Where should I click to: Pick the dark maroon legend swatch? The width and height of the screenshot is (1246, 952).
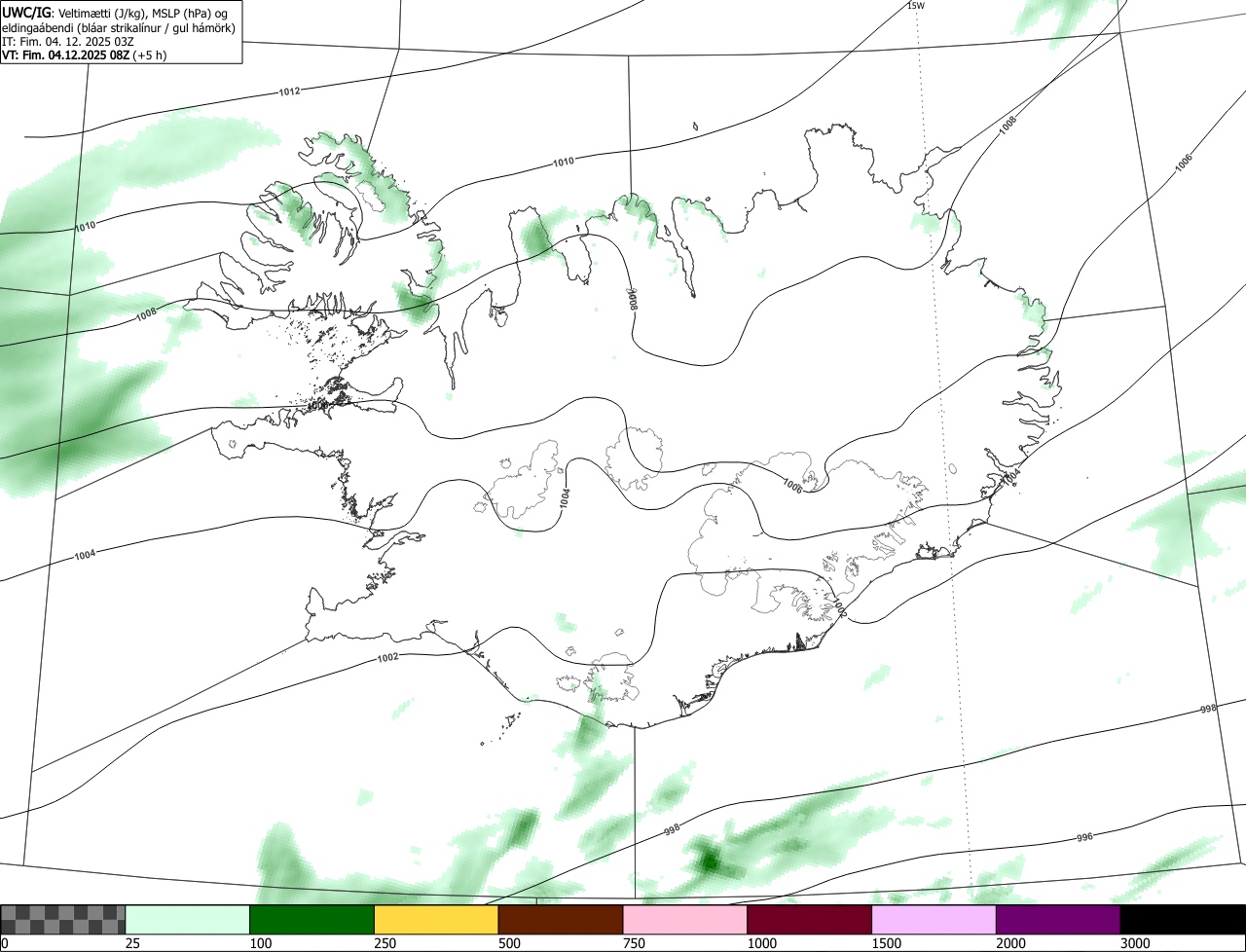coord(810,920)
